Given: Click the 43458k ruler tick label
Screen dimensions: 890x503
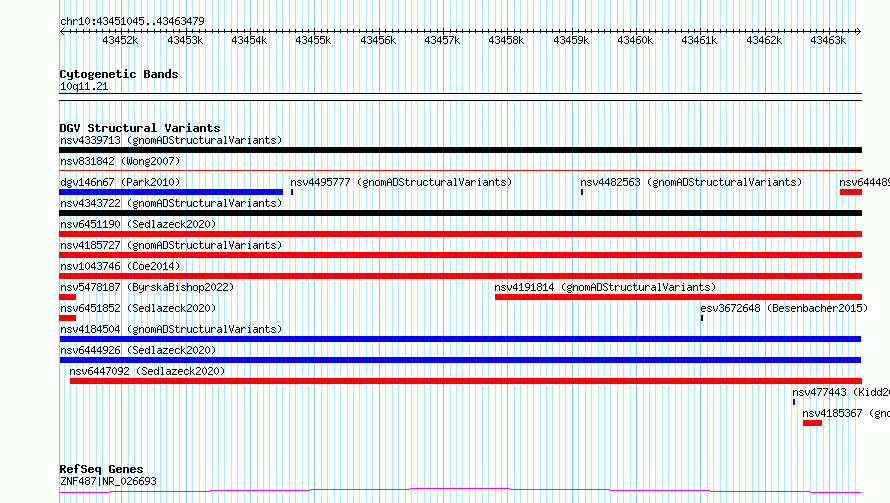Looking at the screenshot, I should point(506,40).
